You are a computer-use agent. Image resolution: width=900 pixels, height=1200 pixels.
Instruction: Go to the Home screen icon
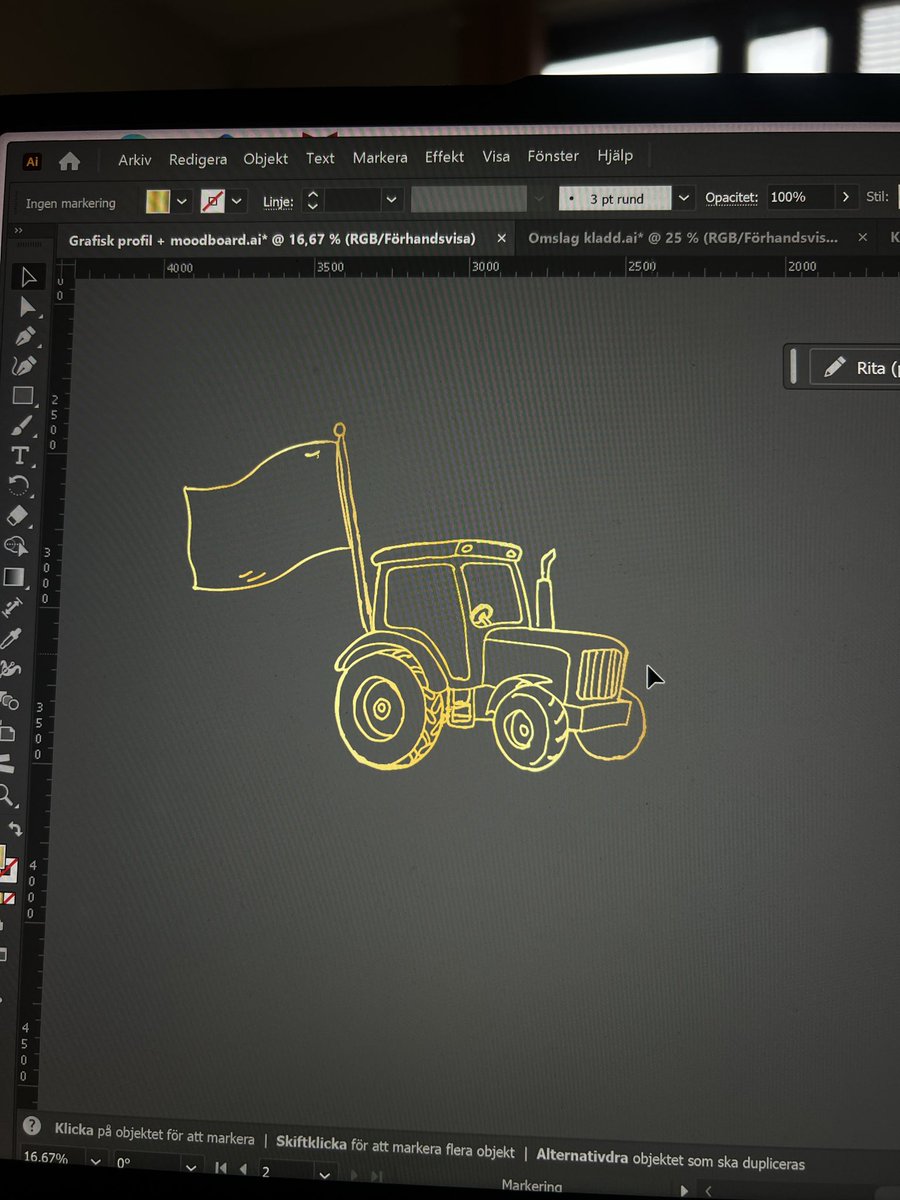tap(69, 160)
